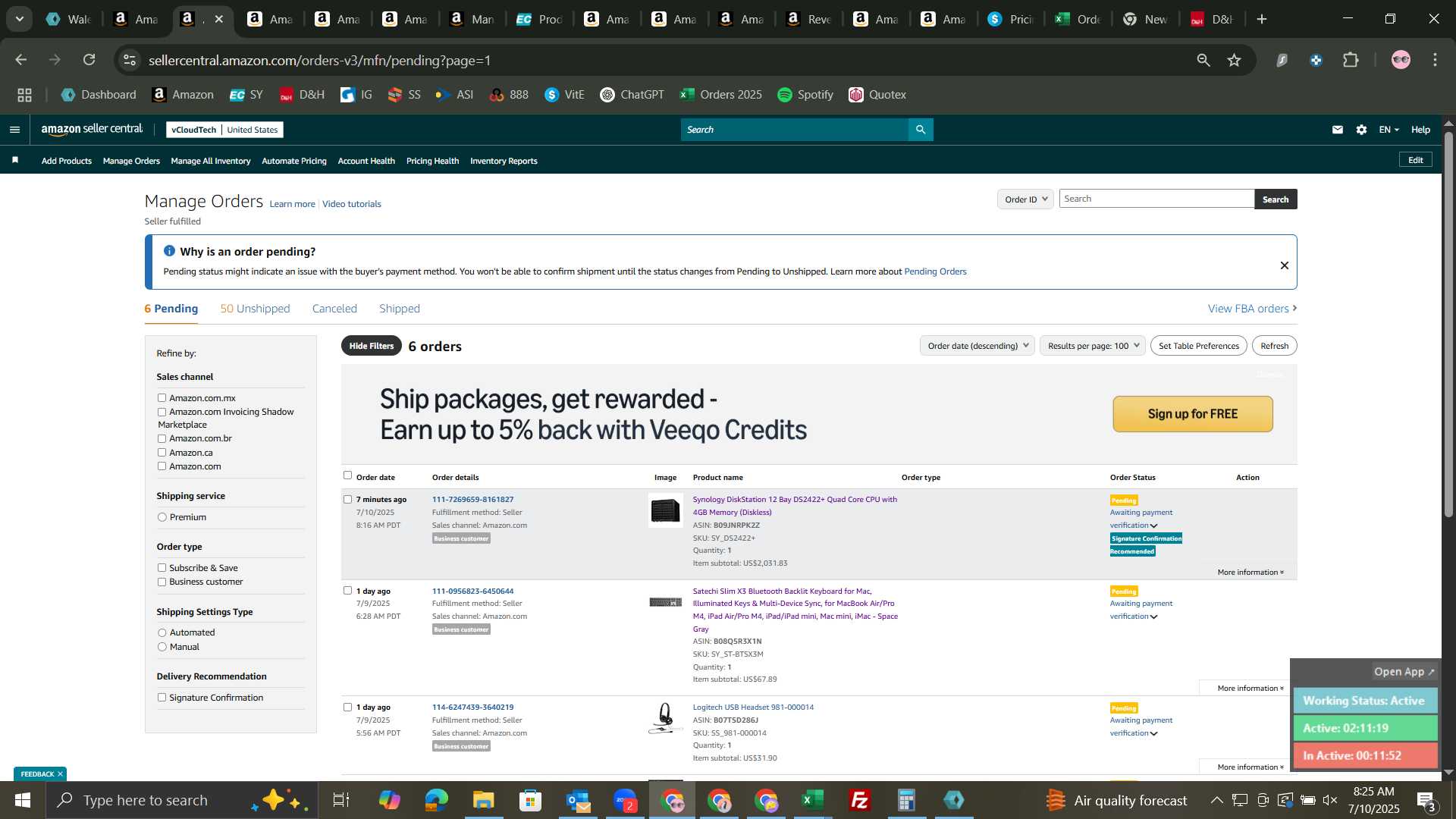Open the Calculator from the taskbar

907,800
